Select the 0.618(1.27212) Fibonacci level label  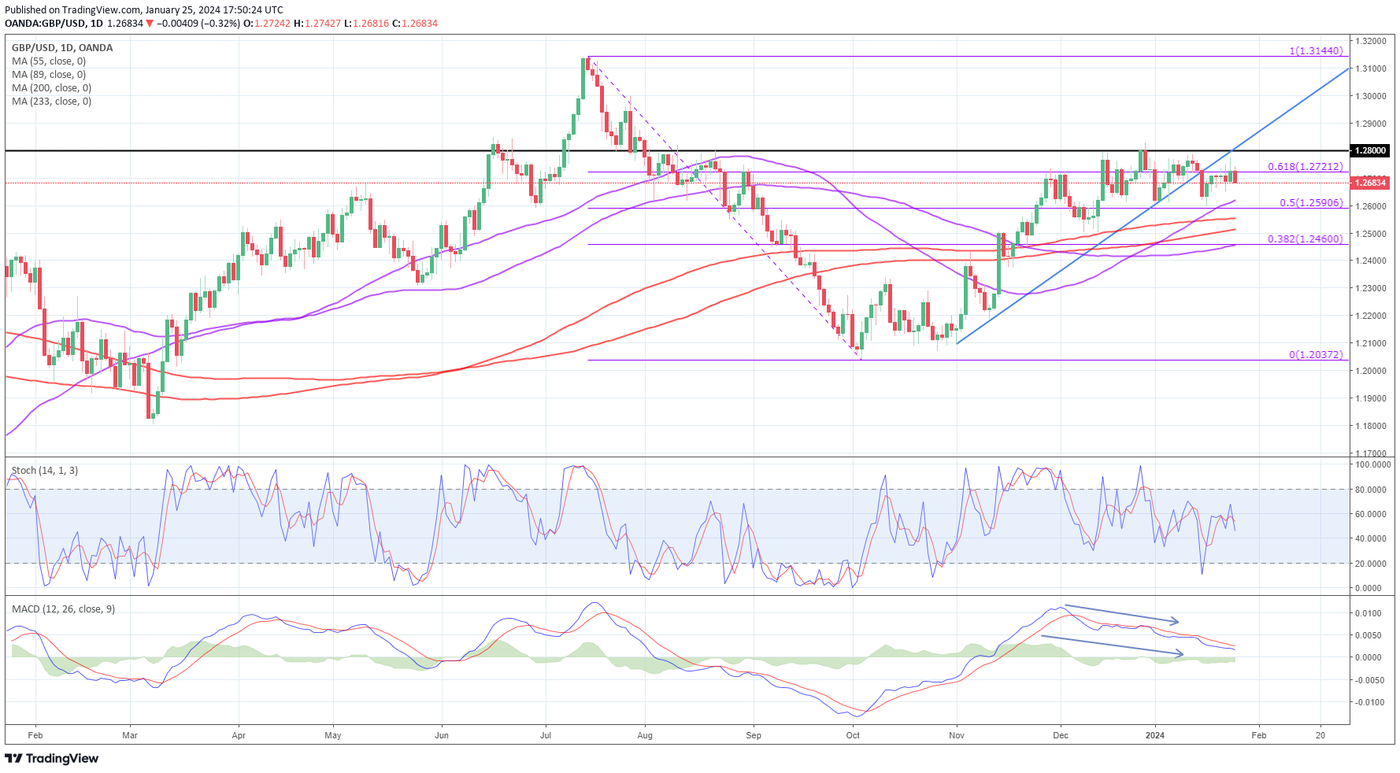tap(1306, 166)
